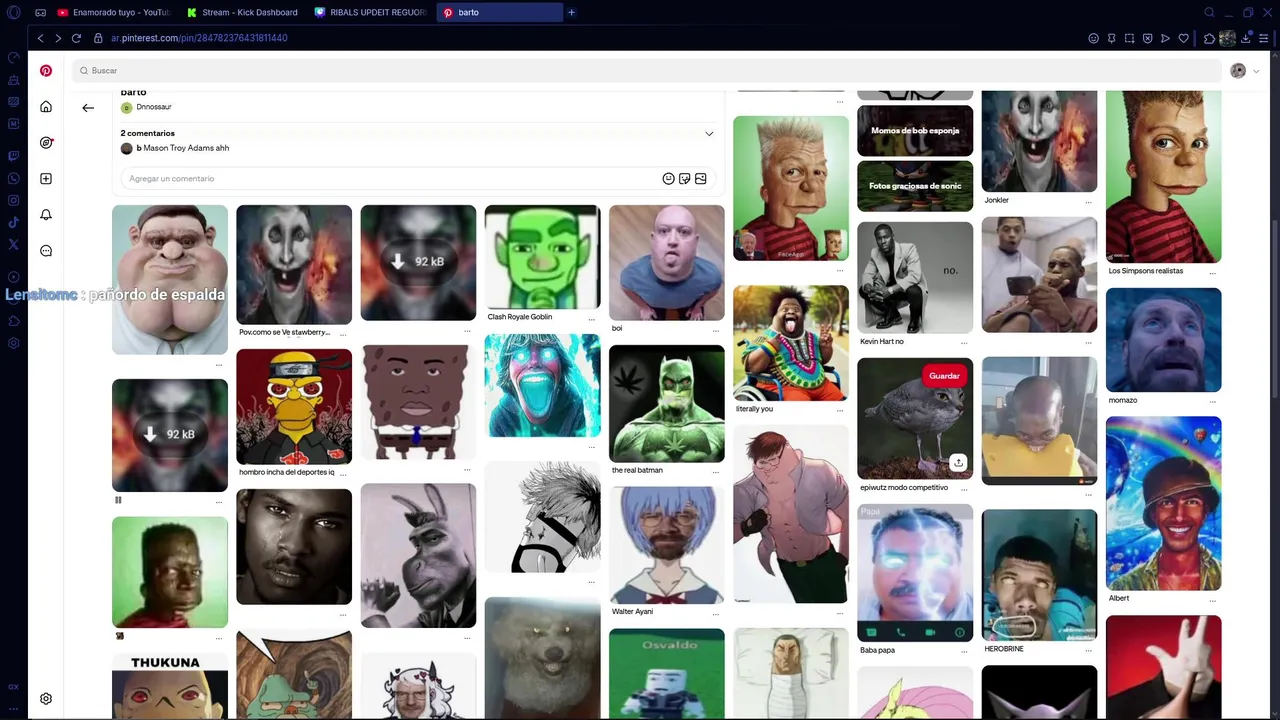This screenshot has width=1280, height=720.
Task: Open the Opera menu logo button
Action: pos(14,12)
